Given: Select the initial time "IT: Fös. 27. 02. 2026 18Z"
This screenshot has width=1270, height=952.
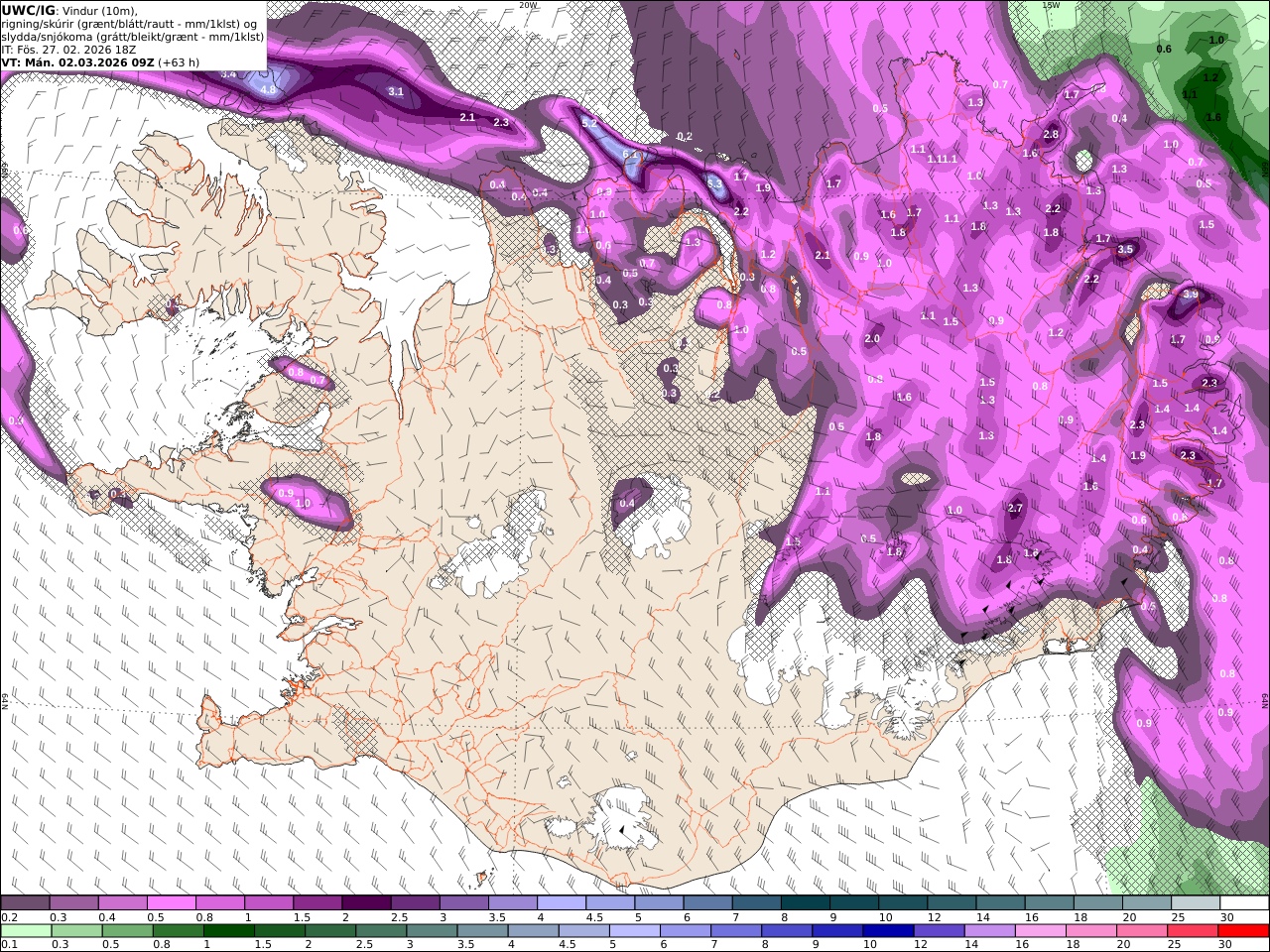Looking at the screenshot, I should pyautogui.click(x=68, y=50).
